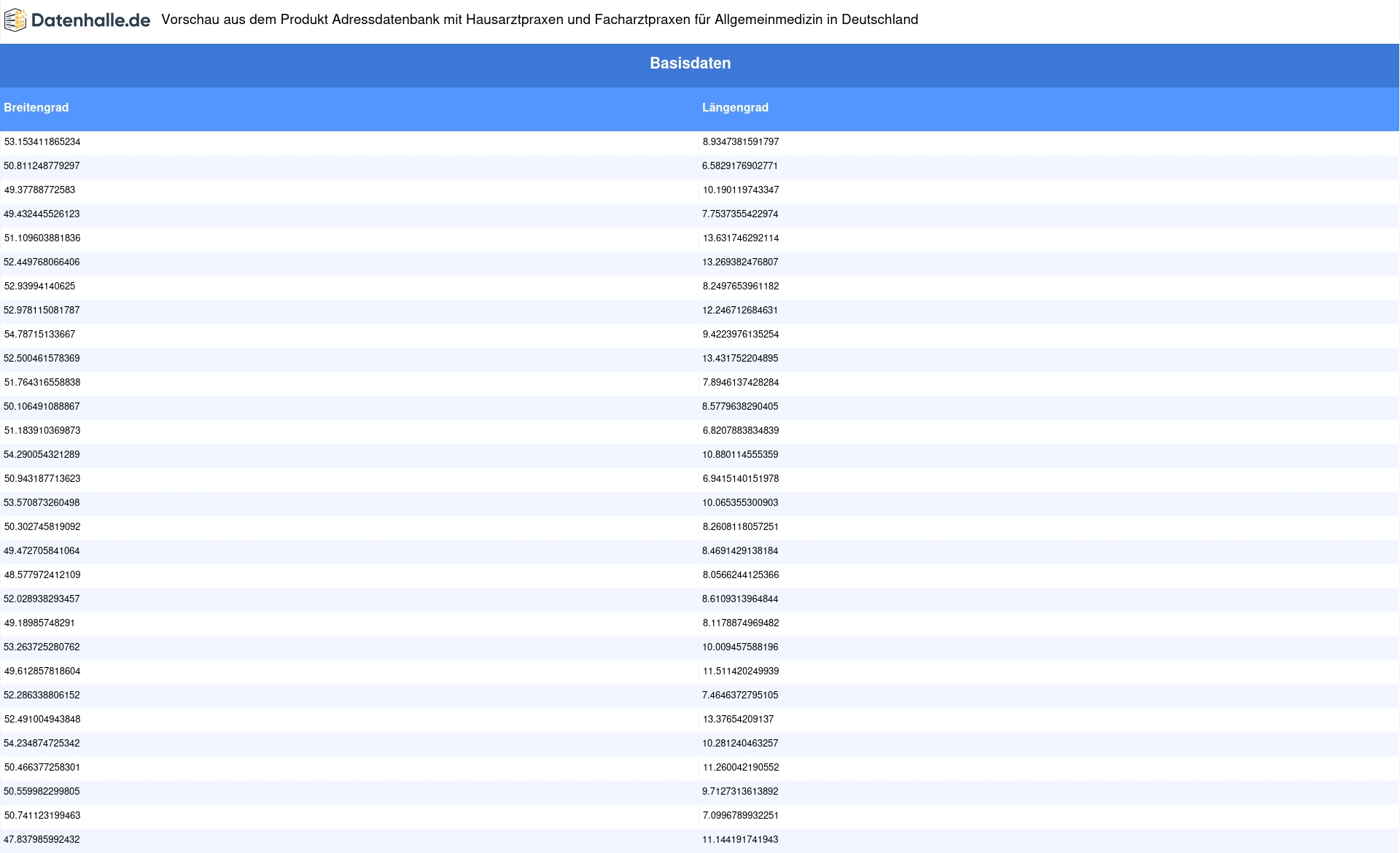Select latitude value 51.764316558838
Viewport: 1400px width, 853px height.
[42, 383]
